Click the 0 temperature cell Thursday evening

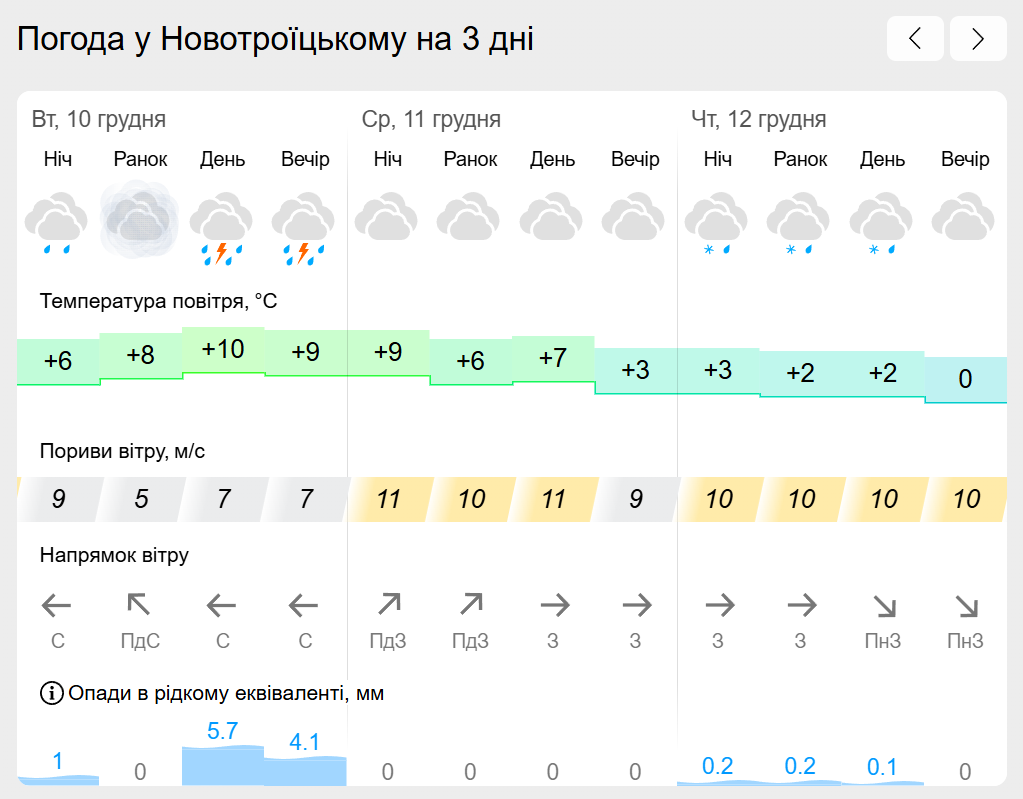pyautogui.click(x=966, y=379)
